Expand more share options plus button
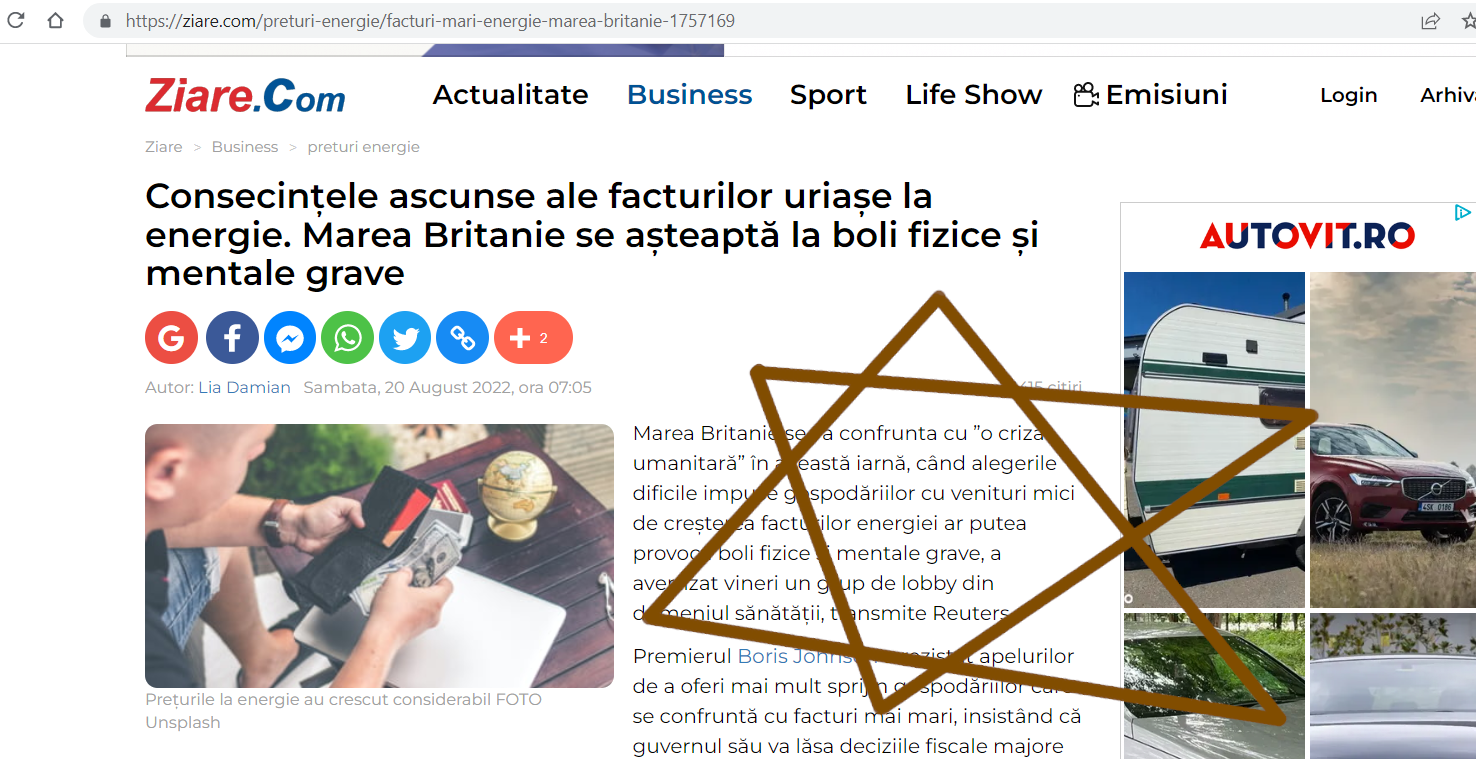 click(533, 337)
